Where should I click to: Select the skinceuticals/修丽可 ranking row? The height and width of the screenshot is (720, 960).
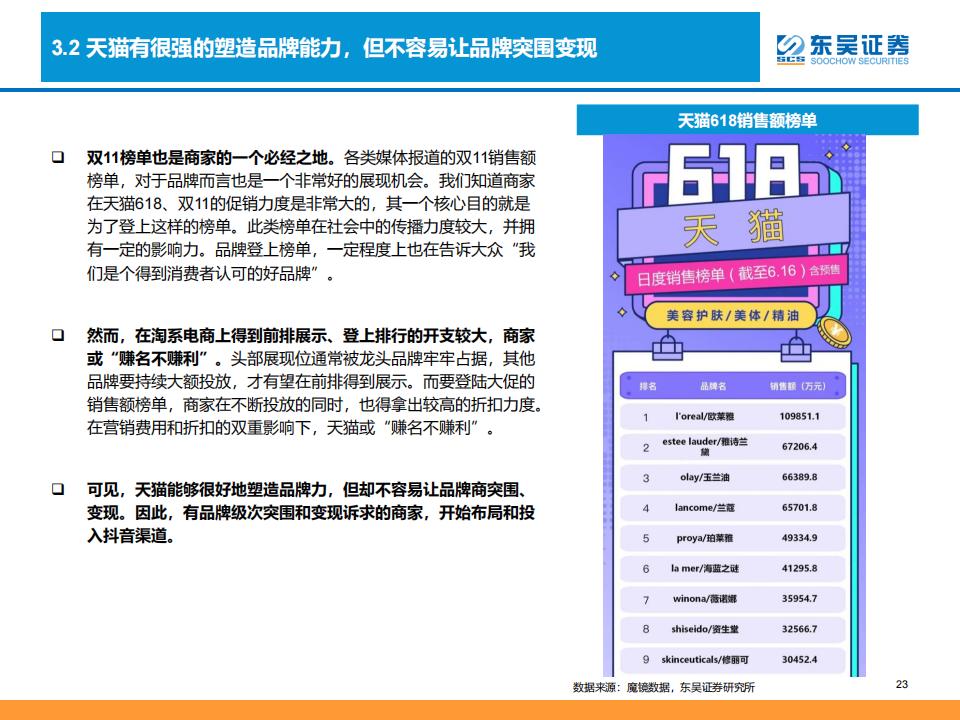[x=733, y=660]
